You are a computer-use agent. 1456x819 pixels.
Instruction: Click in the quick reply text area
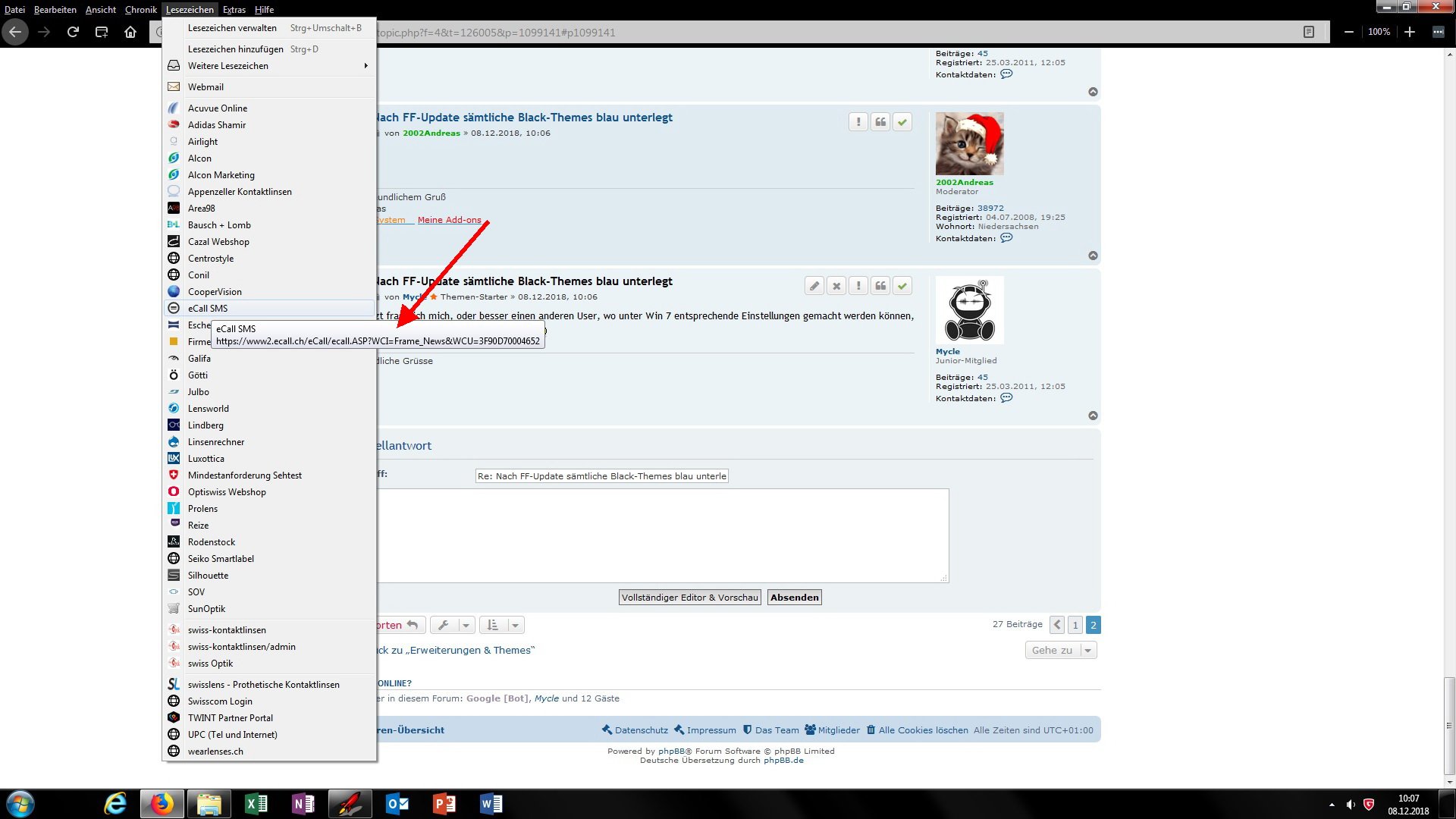(661, 535)
